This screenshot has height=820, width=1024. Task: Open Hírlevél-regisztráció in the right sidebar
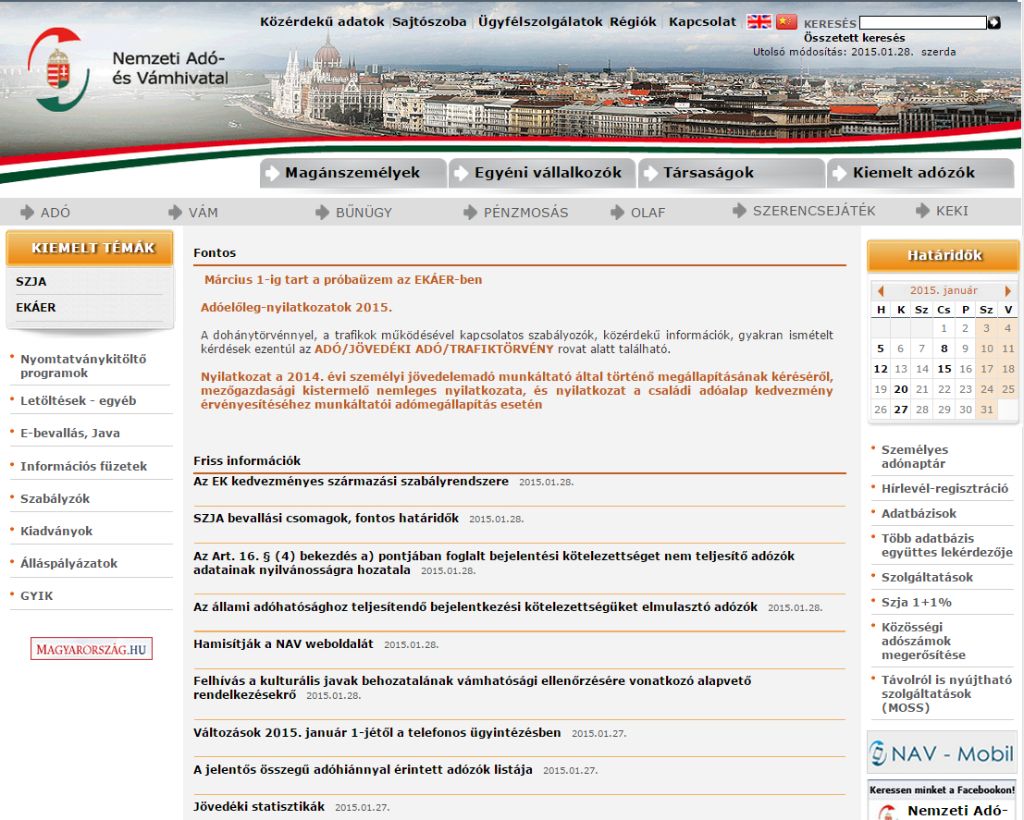(x=944, y=489)
